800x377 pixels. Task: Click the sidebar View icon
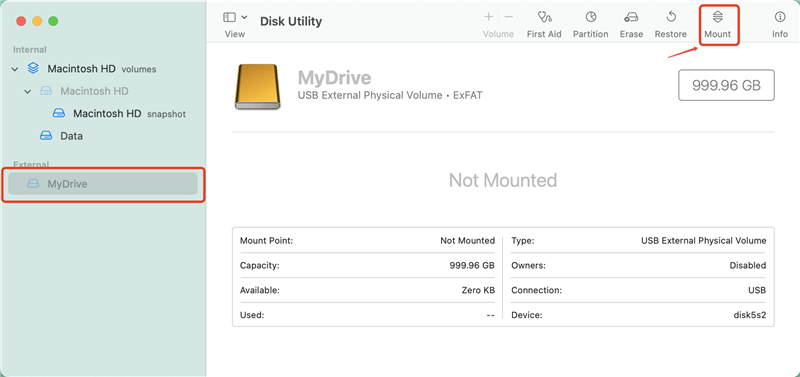click(230, 17)
